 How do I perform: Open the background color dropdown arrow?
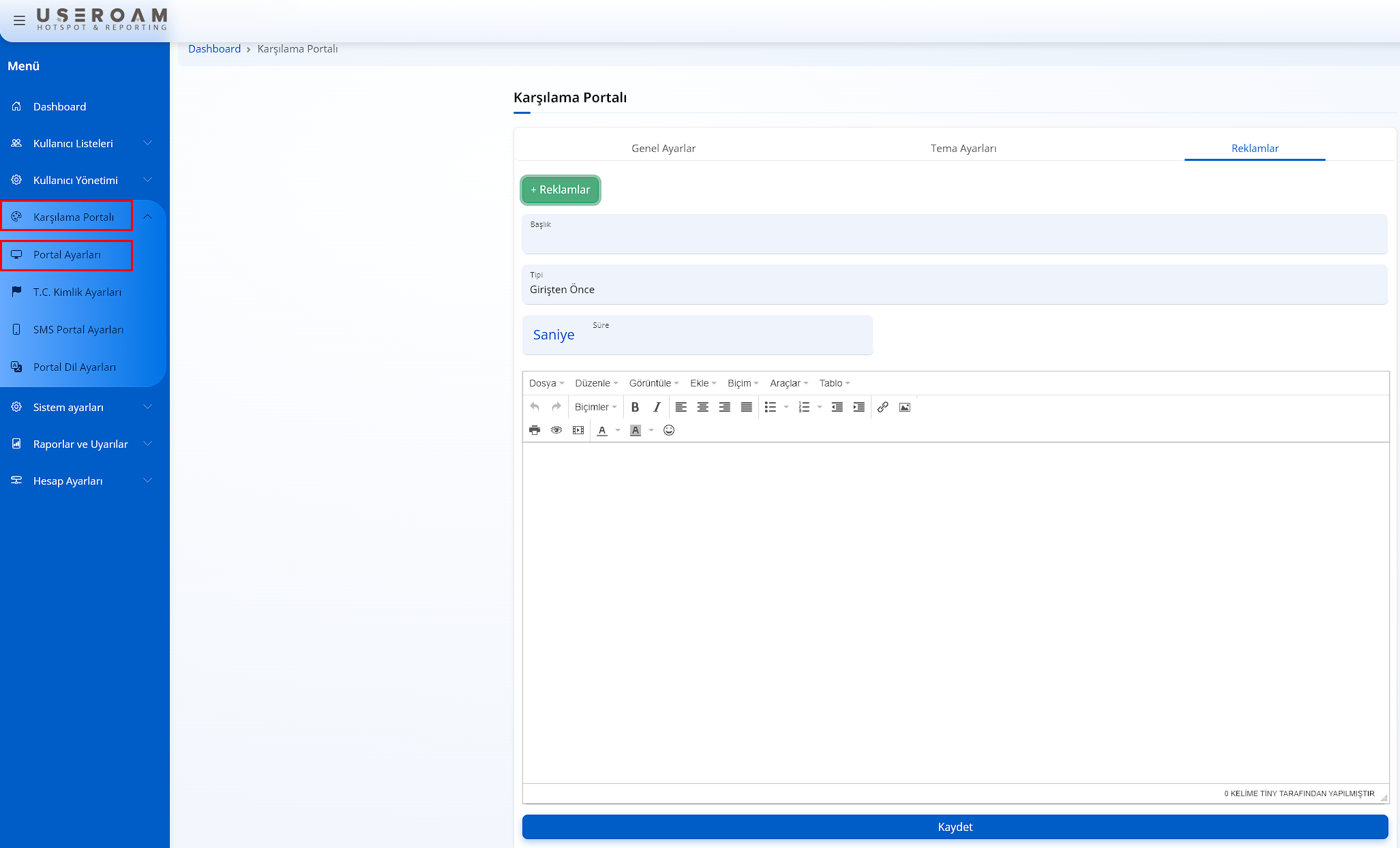(x=651, y=430)
